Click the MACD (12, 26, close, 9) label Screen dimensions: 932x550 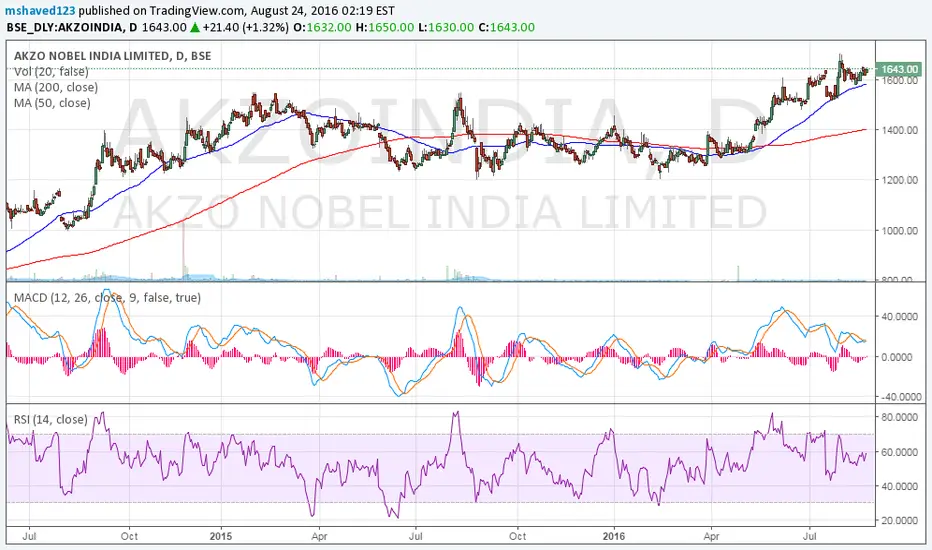[107, 297]
